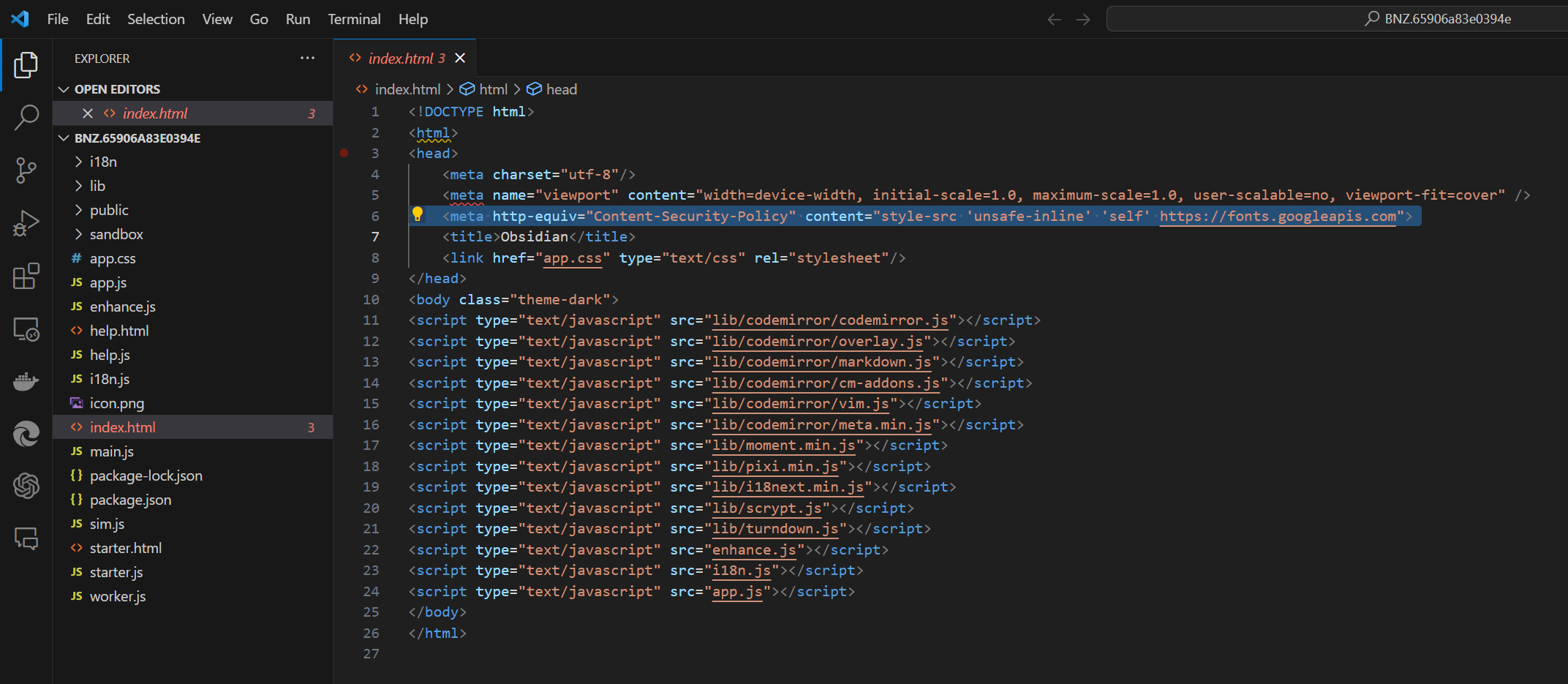Viewport: 1568px width, 684px height.
Task: Expand the sandbox folder
Action: click(x=116, y=234)
